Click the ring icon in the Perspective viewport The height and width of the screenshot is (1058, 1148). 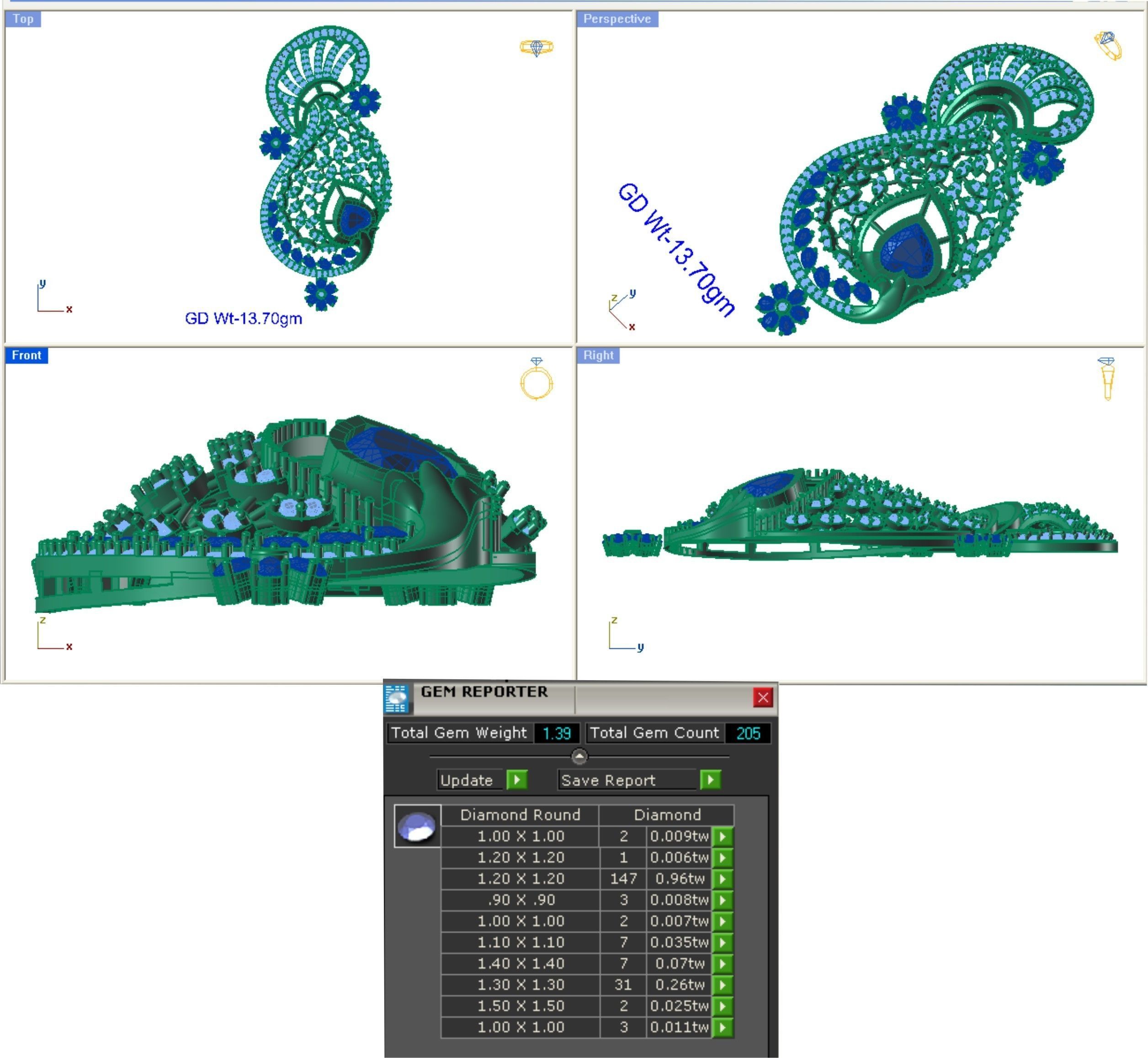[x=1108, y=45]
